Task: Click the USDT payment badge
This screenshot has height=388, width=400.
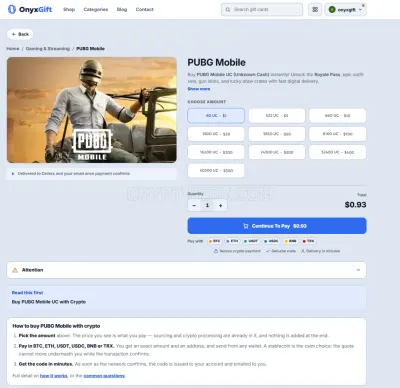Action: click(251, 241)
